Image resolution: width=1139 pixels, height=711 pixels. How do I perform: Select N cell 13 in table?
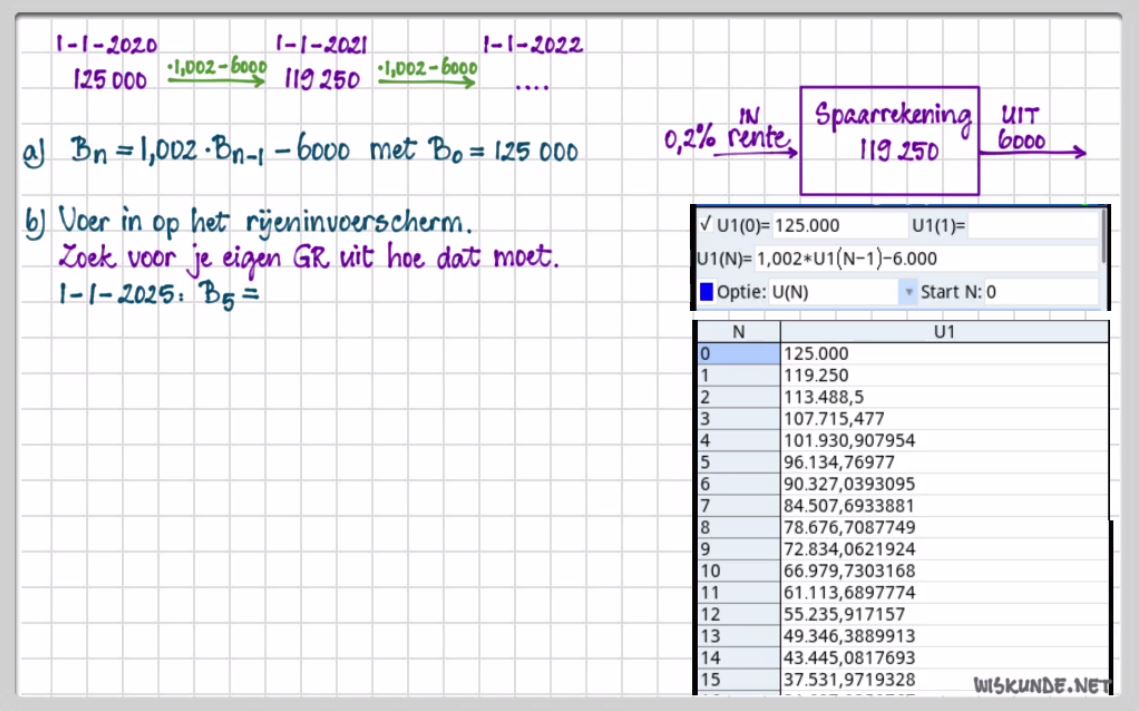739,637
